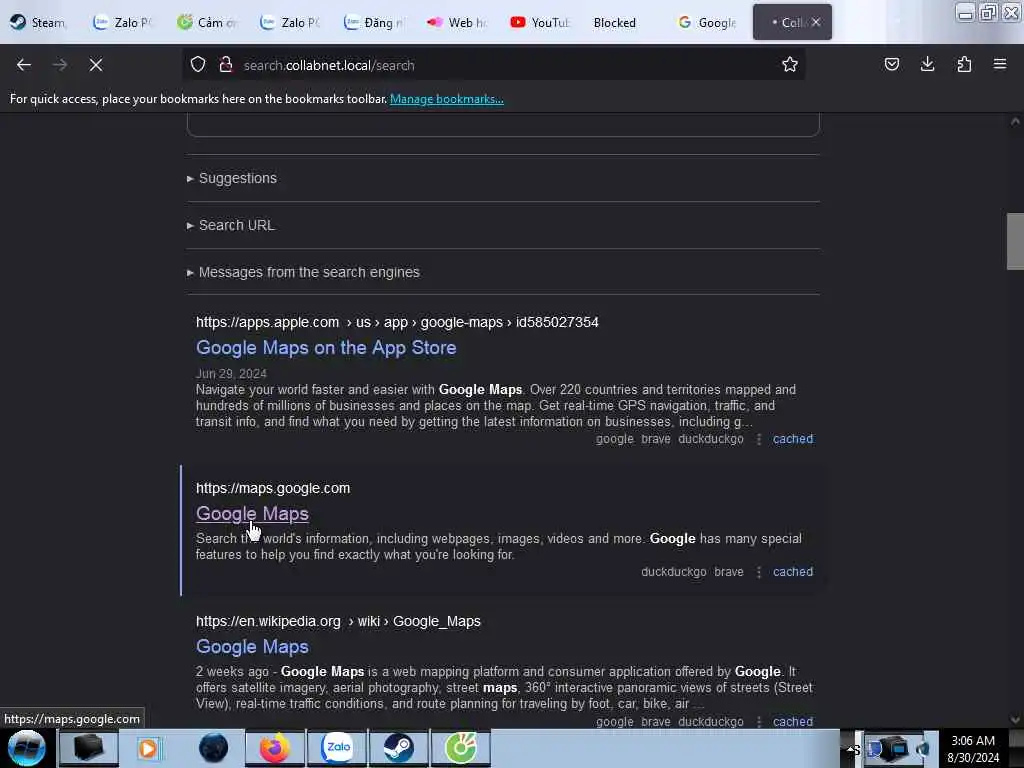
Task: Open the tracking protection shield icon
Action: click(x=198, y=65)
